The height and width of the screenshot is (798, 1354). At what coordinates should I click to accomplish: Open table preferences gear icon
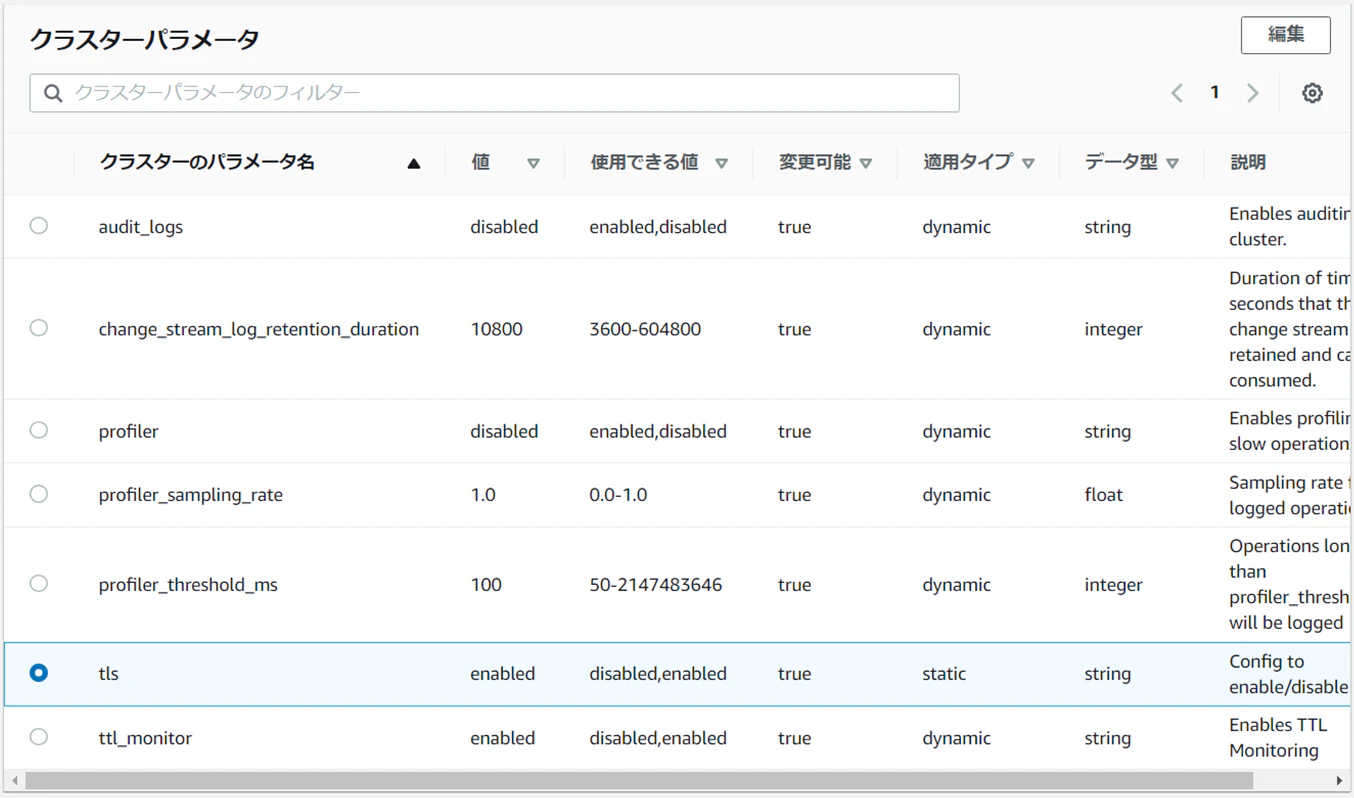[x=1312, y=93]
